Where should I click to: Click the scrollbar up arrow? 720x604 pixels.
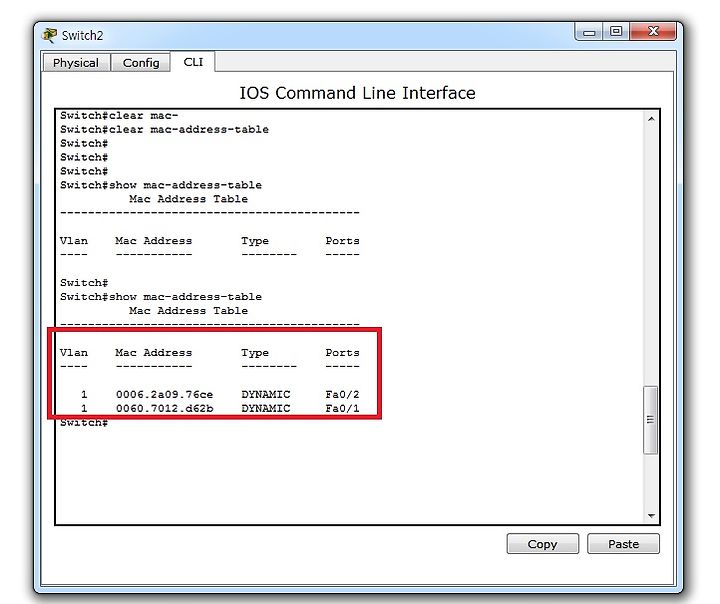click(x=651, y=119)
